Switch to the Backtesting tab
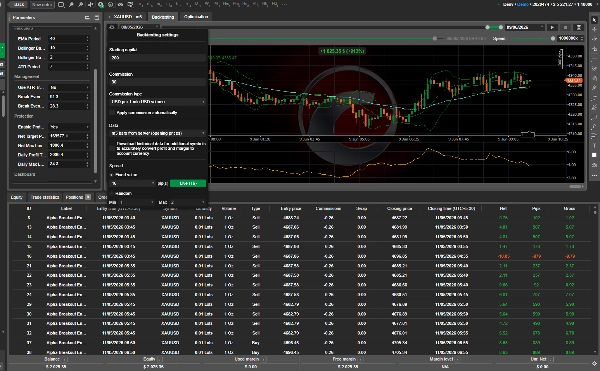600x371 pixels. [x=163, y=17]
